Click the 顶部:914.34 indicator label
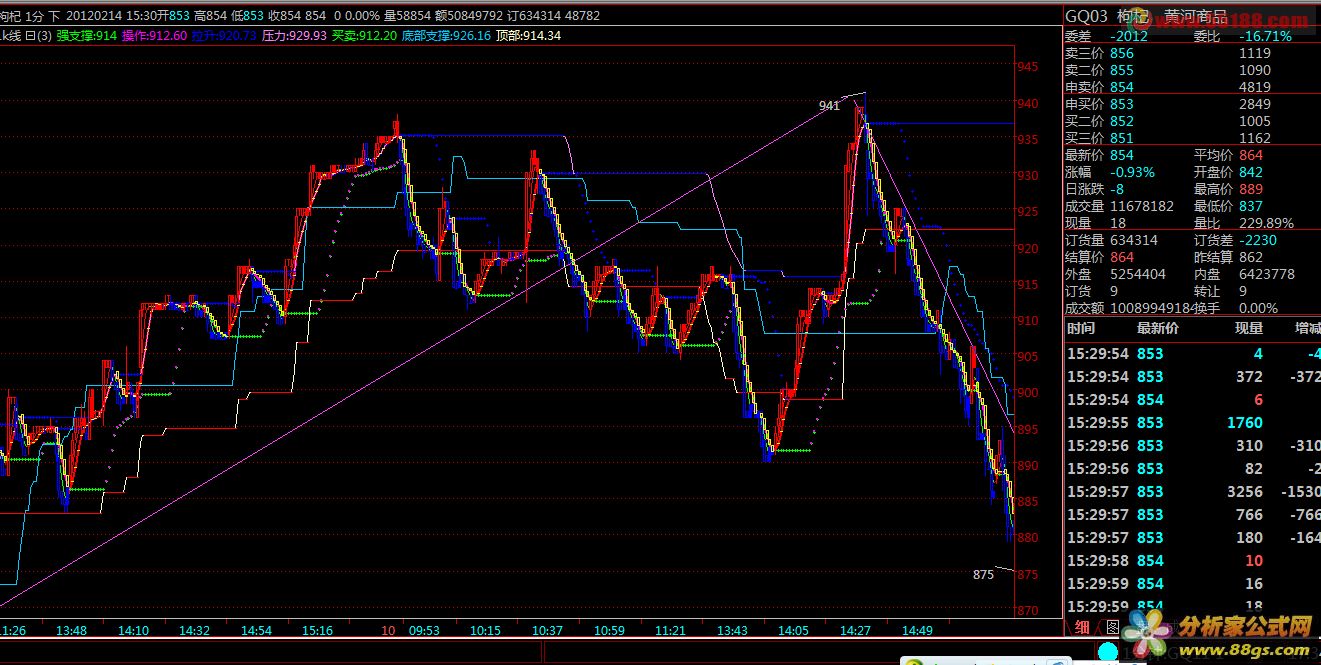1321x665 pixels. point(528,35)
